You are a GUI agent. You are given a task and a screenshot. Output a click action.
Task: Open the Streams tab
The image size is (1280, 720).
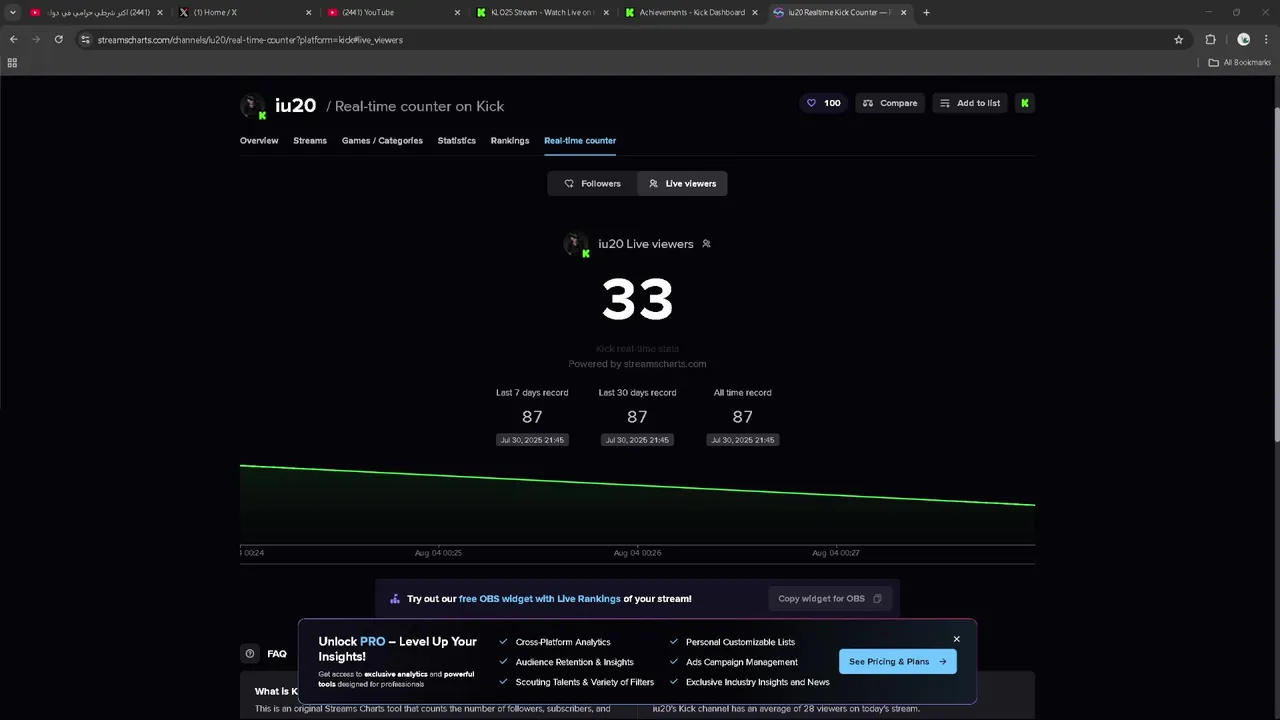point(310,140)
